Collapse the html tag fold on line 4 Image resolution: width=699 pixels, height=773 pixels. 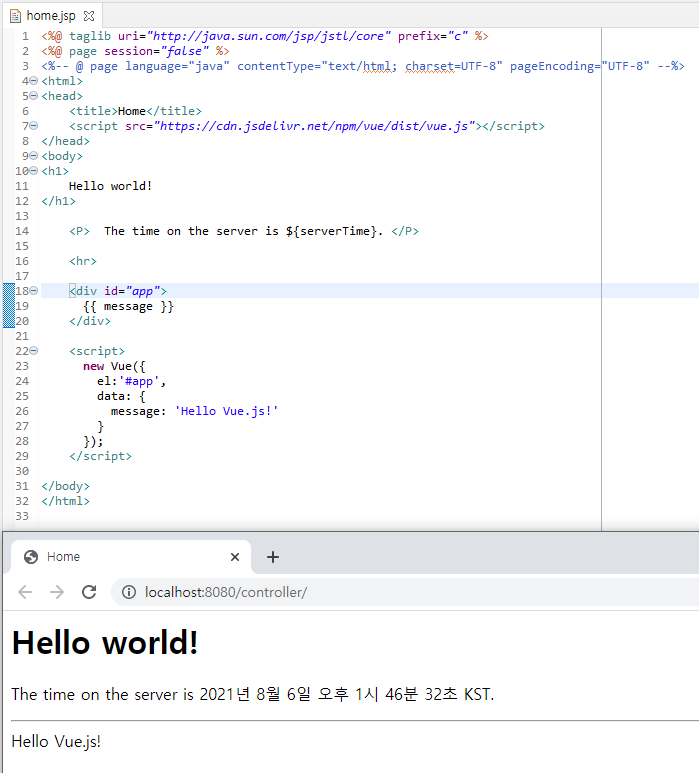(x=34, y=81)
